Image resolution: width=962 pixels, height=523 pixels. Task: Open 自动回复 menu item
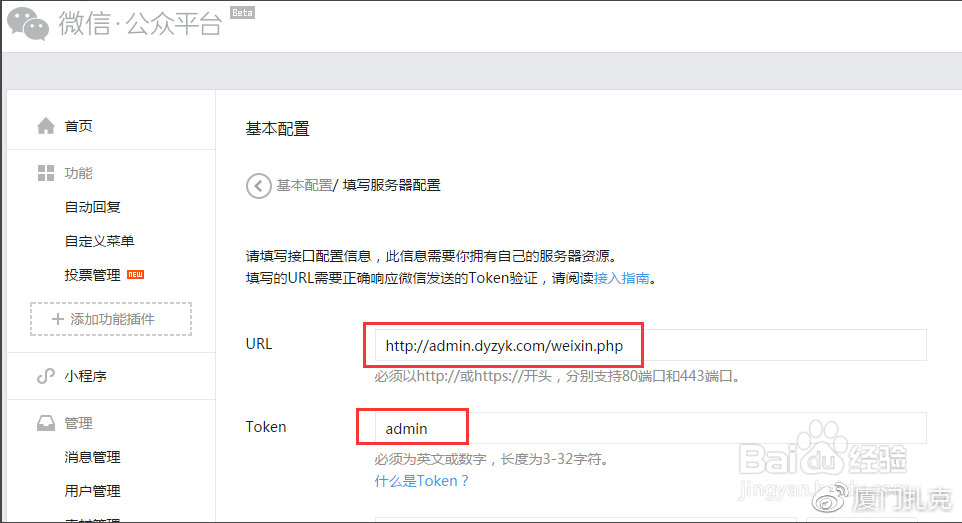coord(93,207)
